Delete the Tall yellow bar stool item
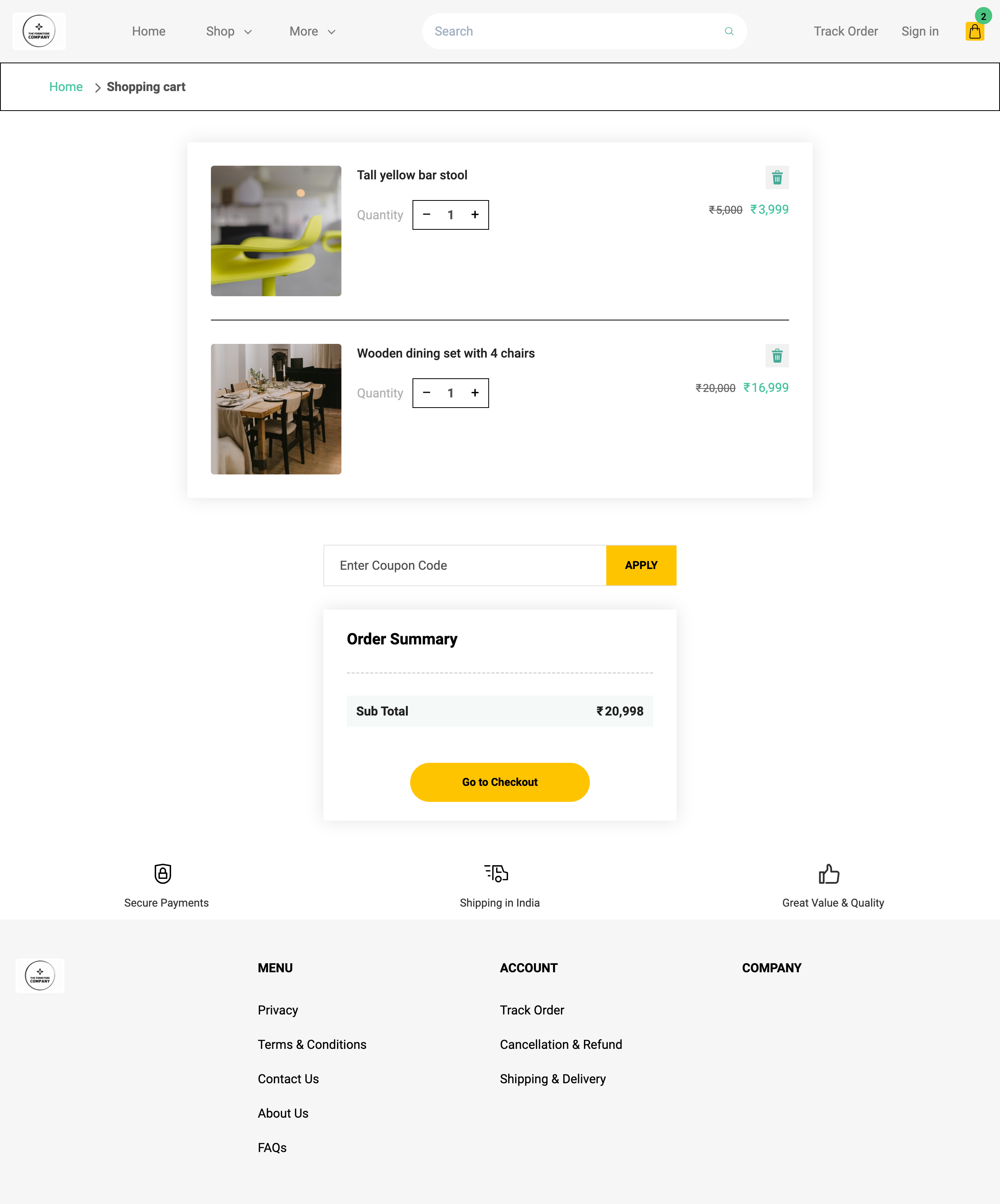This screenshot has width=1000, height=1204. click(777, 178)
